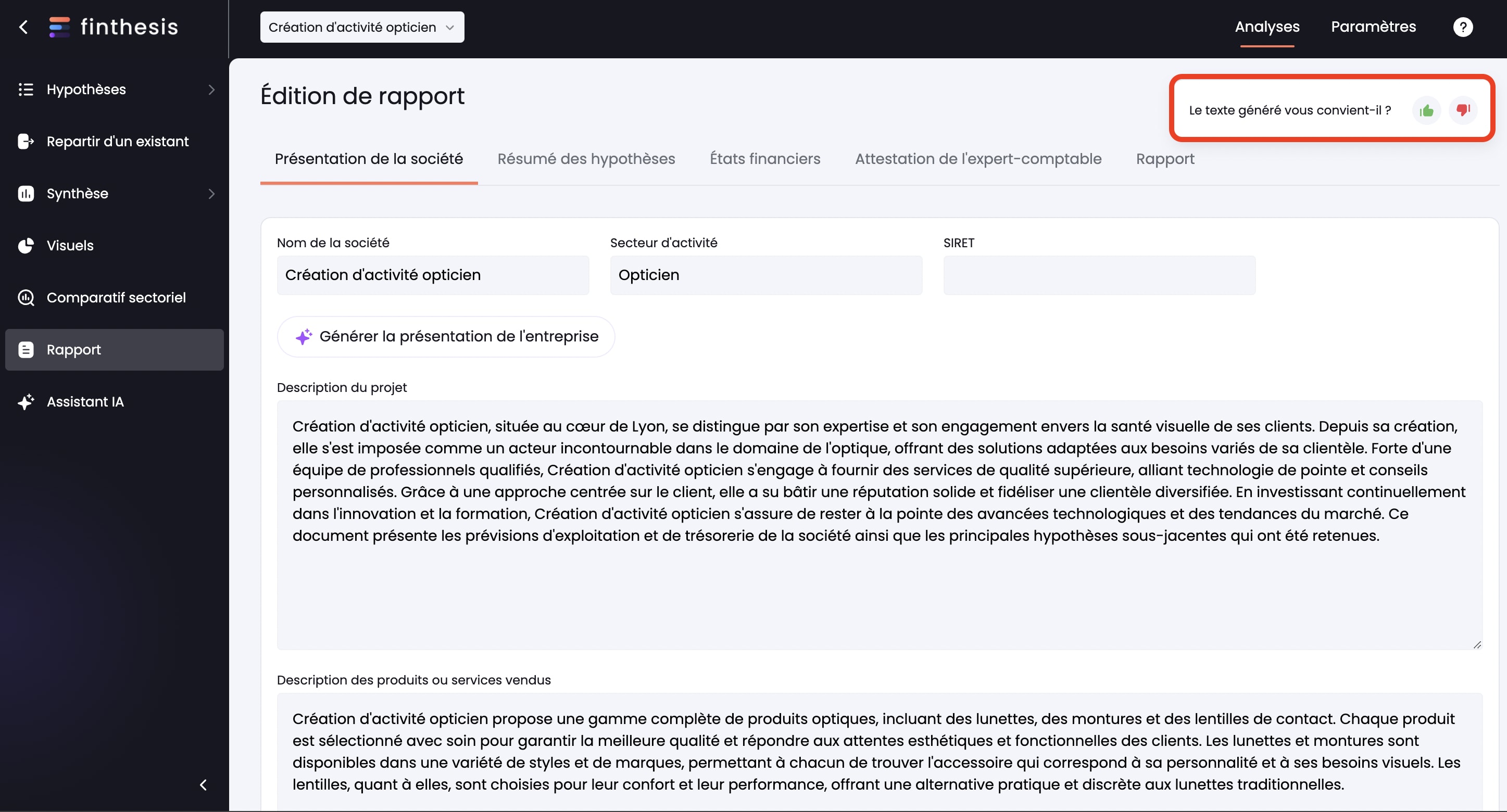Click the finthesis logo icon
1507x812 pixels.
pyautogui.click(x=59, y=27)
